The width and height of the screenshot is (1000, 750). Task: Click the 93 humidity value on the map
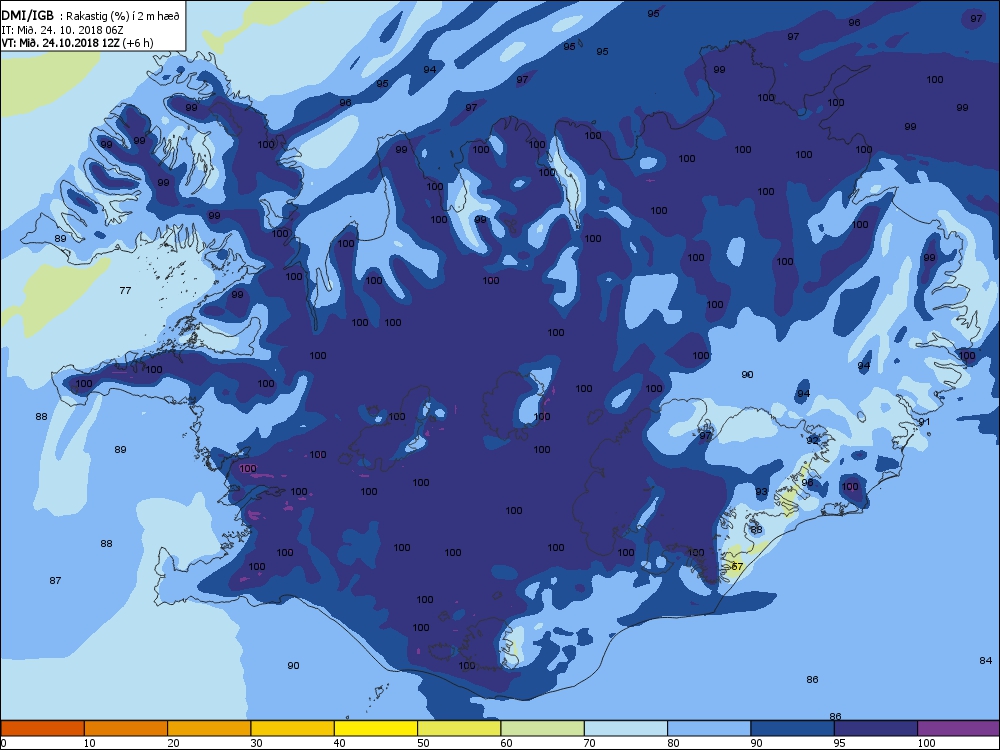click(761, 492)
